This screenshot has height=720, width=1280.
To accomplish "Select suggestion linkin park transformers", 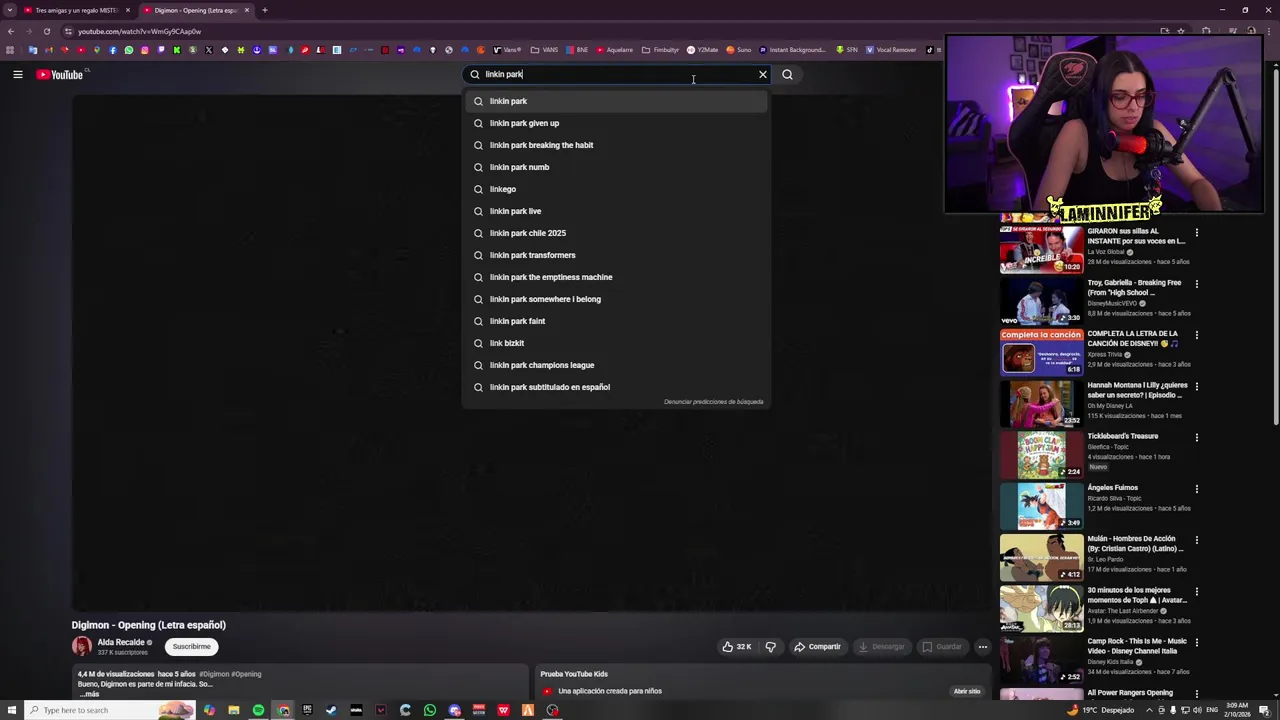I will [615, 255].
